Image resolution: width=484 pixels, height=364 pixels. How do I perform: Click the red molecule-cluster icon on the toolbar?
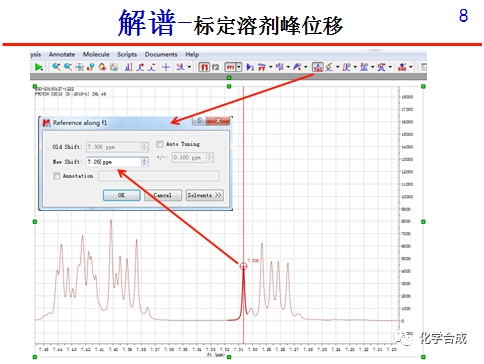[x=402, y=67]
